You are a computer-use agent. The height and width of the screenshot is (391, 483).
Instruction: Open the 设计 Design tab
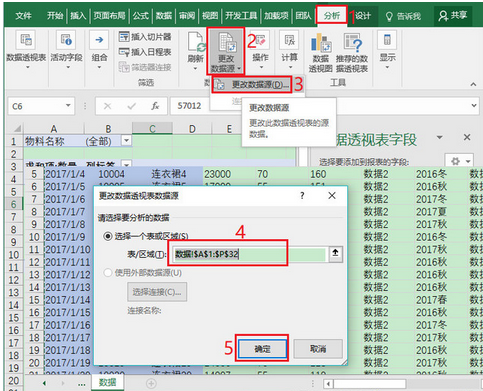[x=363, y=16]
